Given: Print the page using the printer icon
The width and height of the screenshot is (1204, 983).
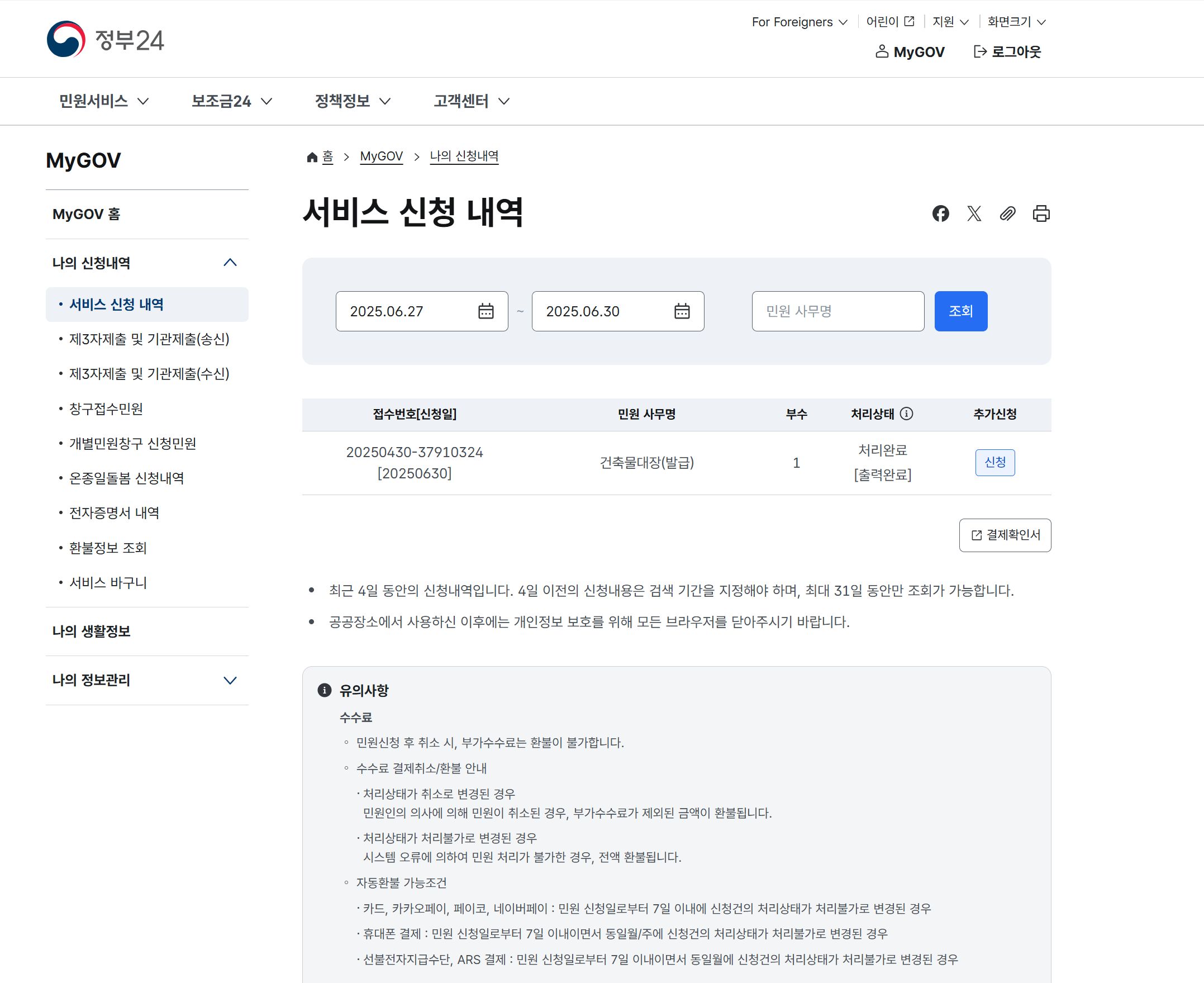Looking at the screenshot, I should pos(1041,214).
